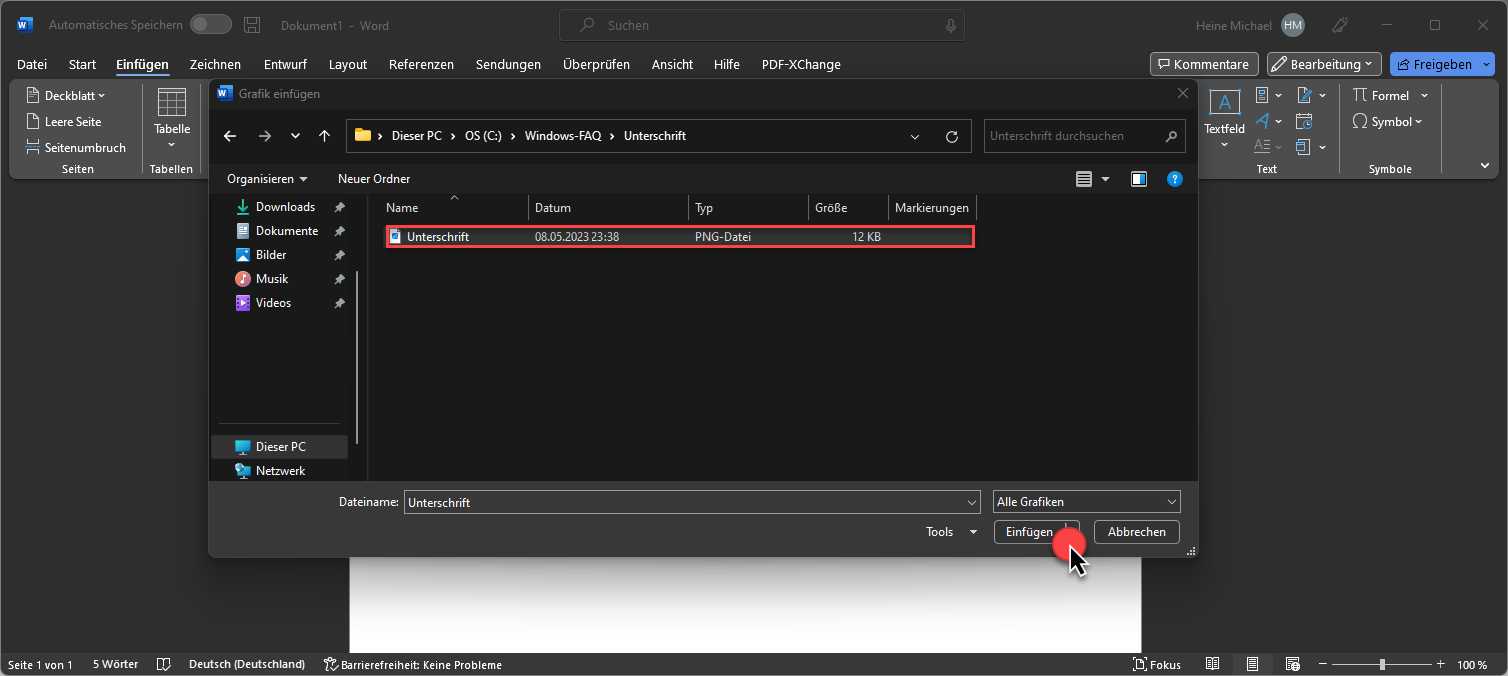Image resolution: width=1508 pixels, height=676 pixels.
Task: Expand the Dateiname history dropdown arrow
Action: pyautogui.click(x=971, y=502)
